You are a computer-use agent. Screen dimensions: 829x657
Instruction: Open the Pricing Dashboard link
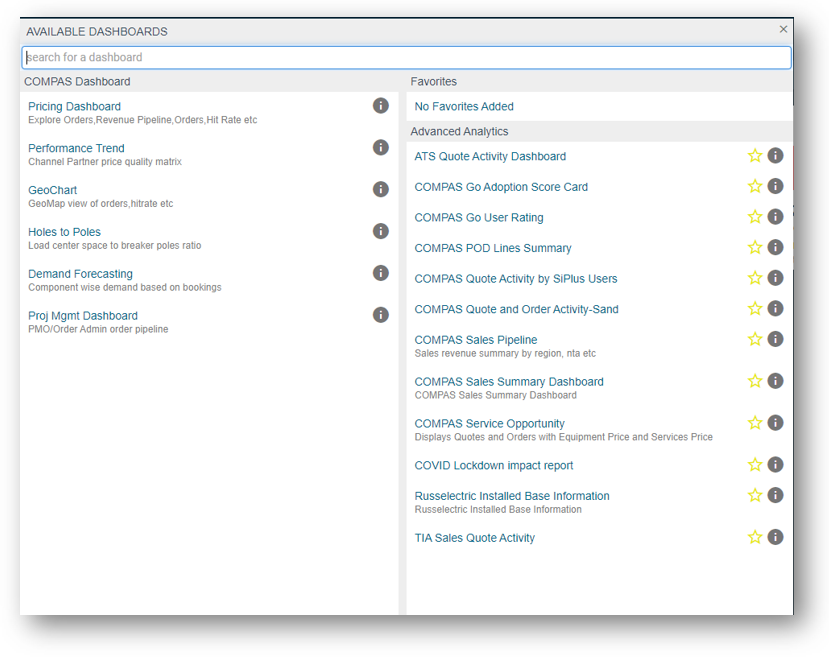point(74,107)
